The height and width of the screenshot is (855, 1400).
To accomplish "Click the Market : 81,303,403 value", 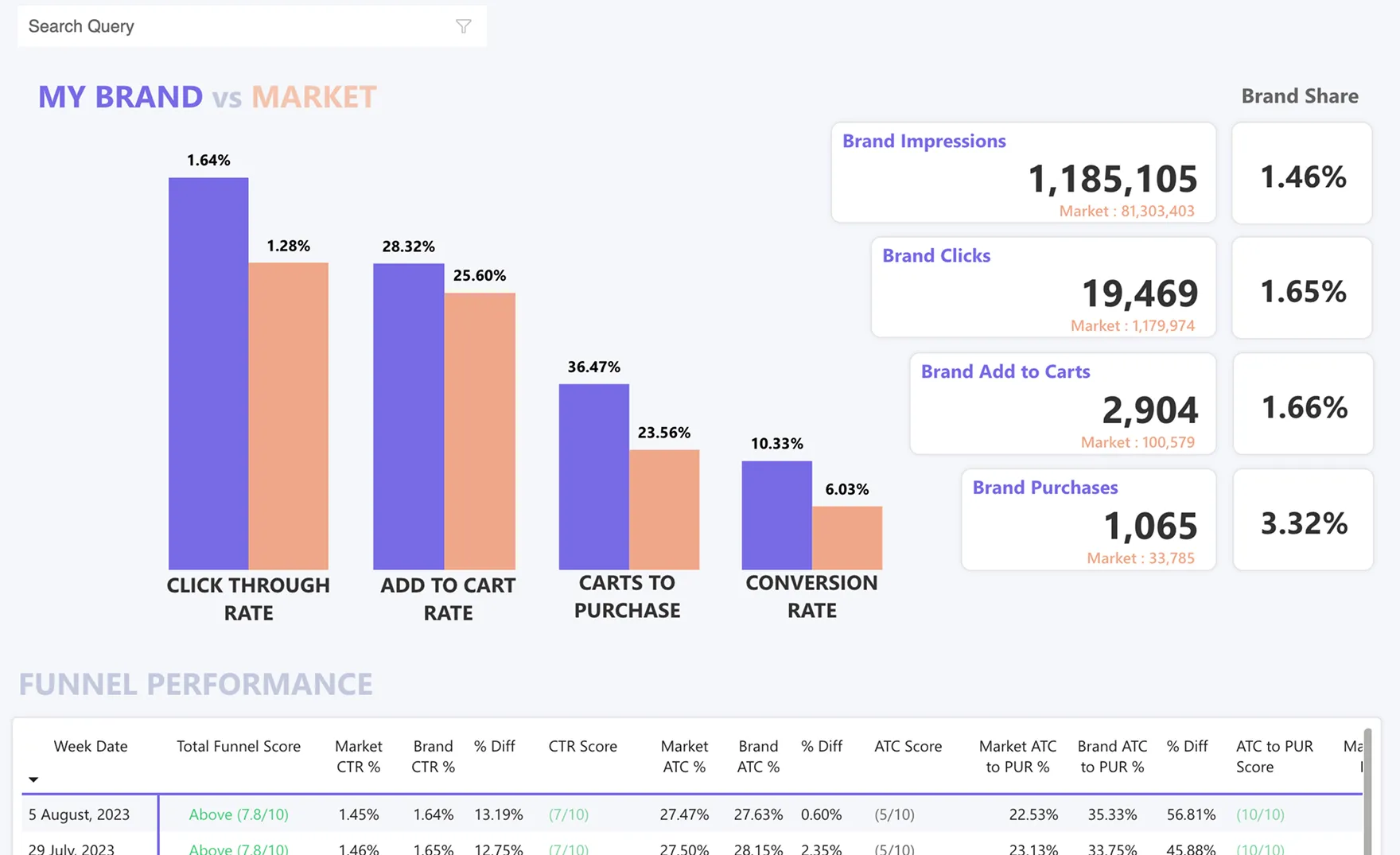I will pyautogui.click(x=1126, y=211).
